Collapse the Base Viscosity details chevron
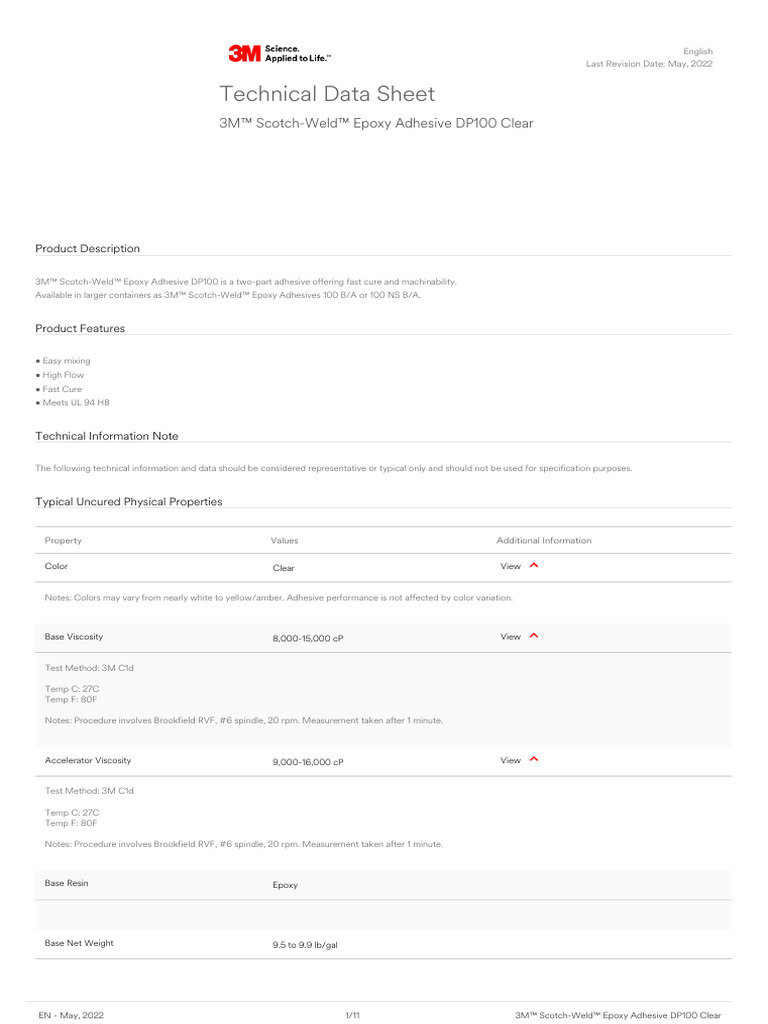The width and height of the screenshot is (768, 1024). [x=534, y=636]
